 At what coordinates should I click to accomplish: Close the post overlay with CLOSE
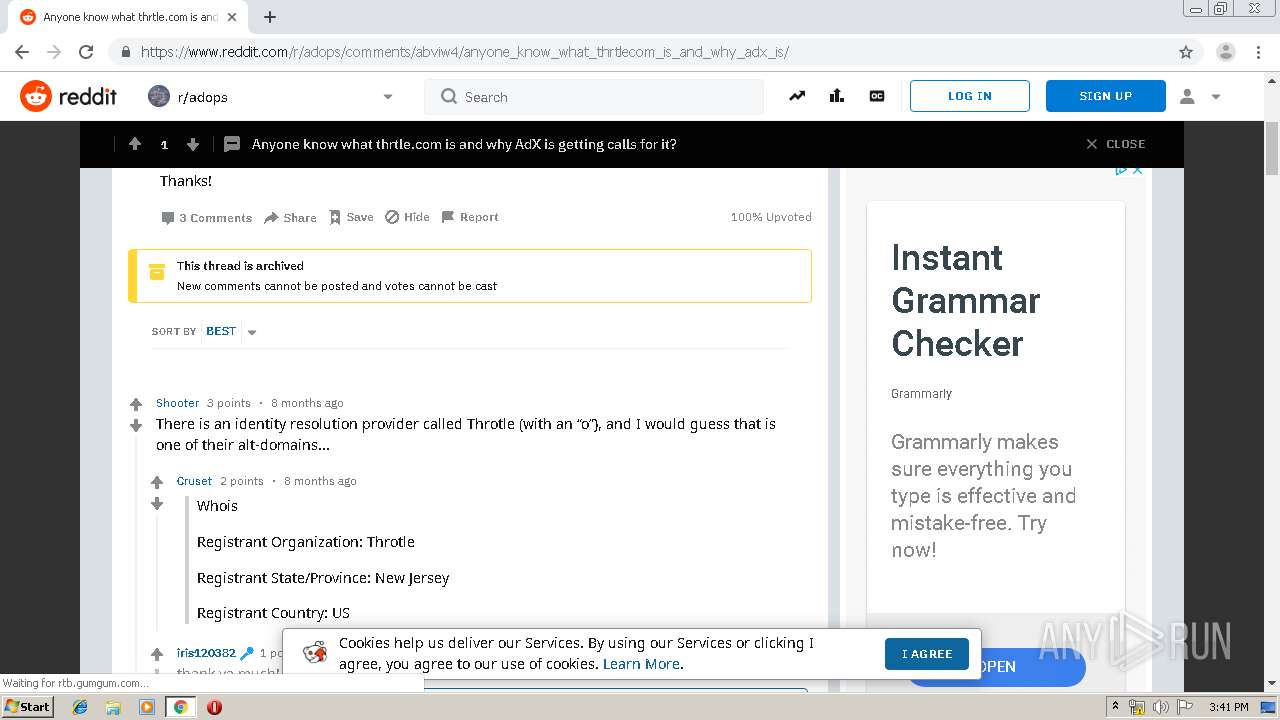1115,144
